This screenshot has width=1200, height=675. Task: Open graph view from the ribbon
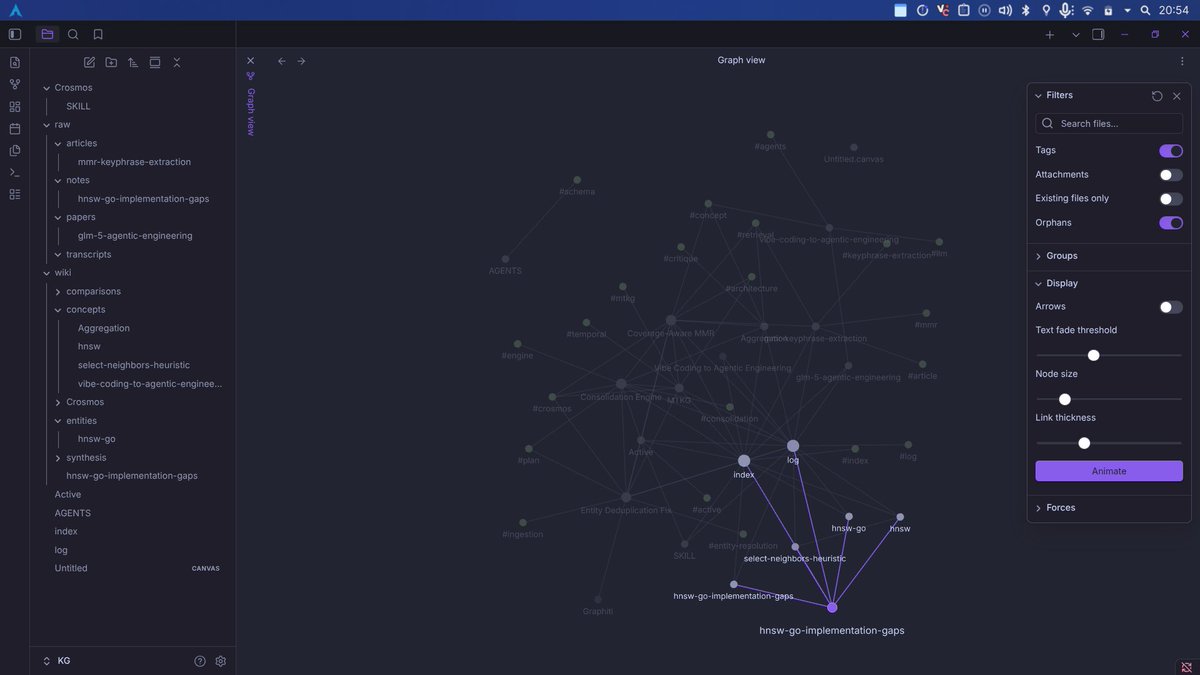[14, 84]
